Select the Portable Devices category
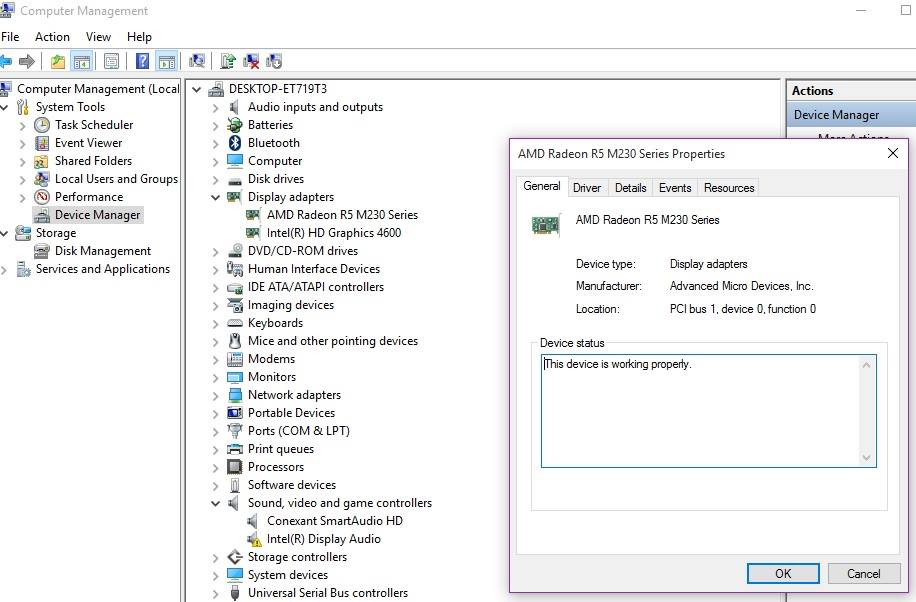The image size is (916, 602). point(291,413)
